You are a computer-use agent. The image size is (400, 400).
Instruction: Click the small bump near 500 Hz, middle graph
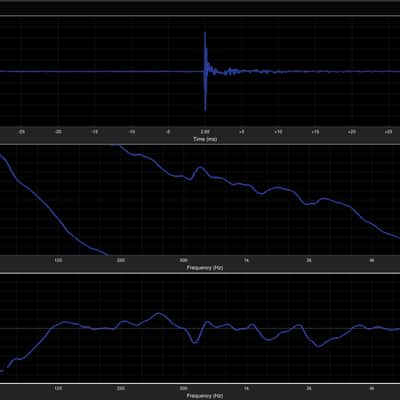click(200, 169)
